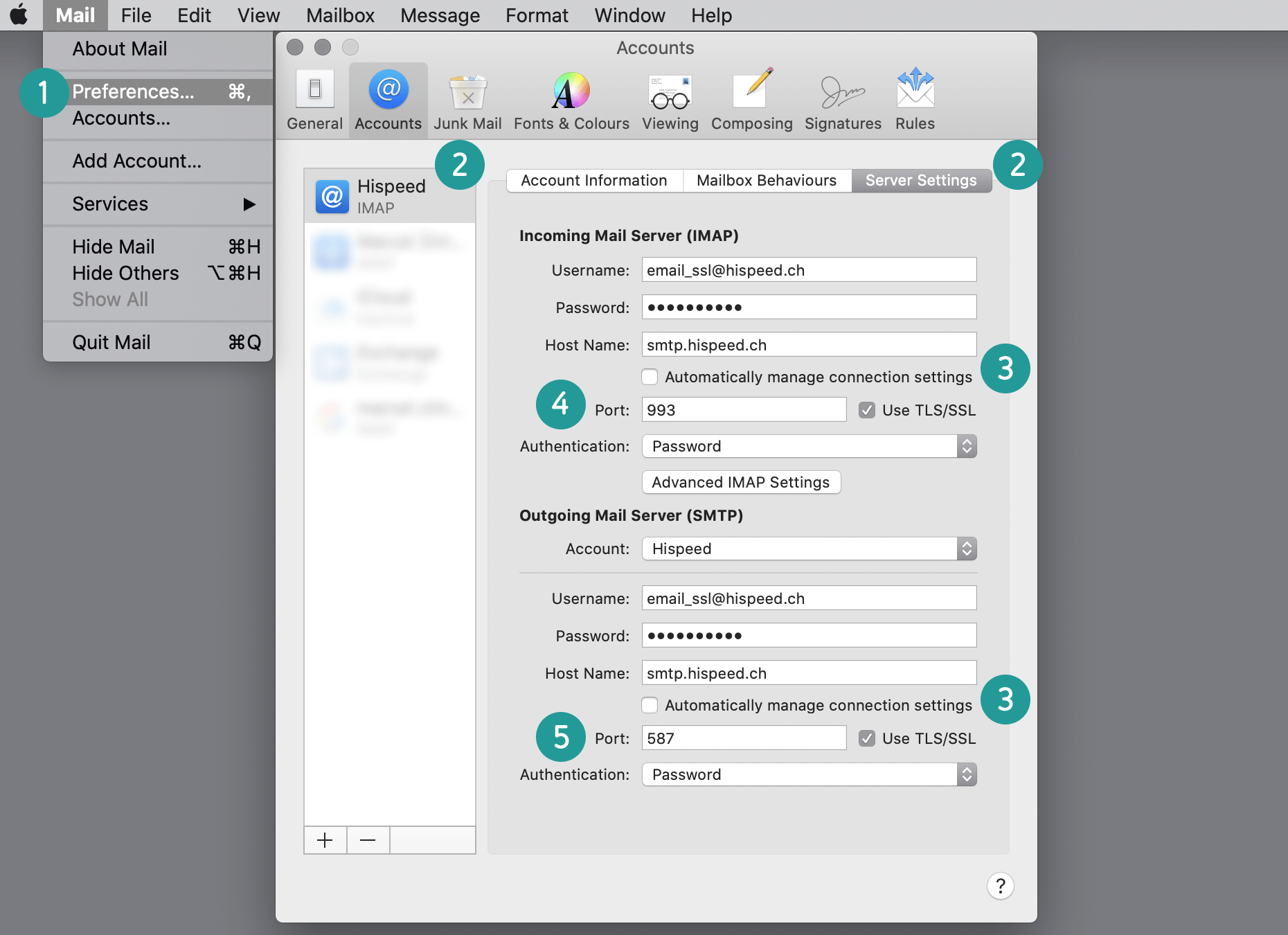This screenshot has width=1288, height=935.
Task: Choose Preferences… from Mail menu
Action: (x=158, y=91)
